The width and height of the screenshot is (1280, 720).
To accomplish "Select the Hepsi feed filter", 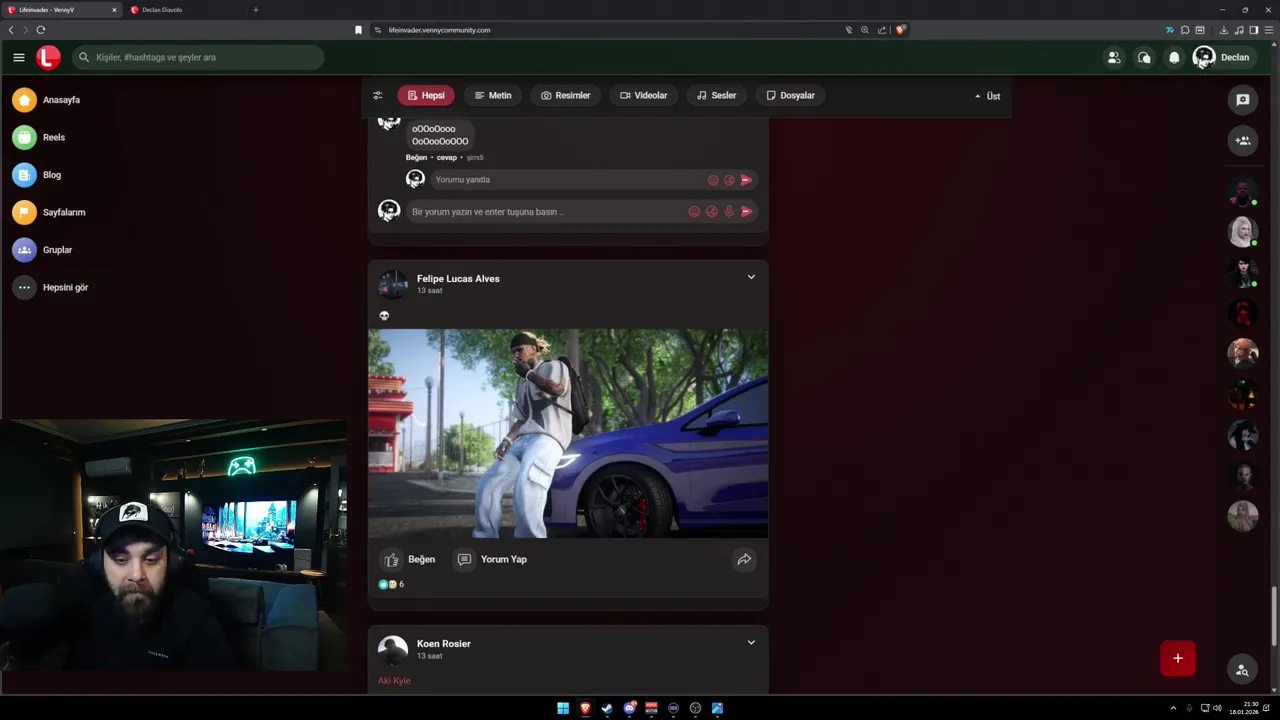I will [426, 95].
